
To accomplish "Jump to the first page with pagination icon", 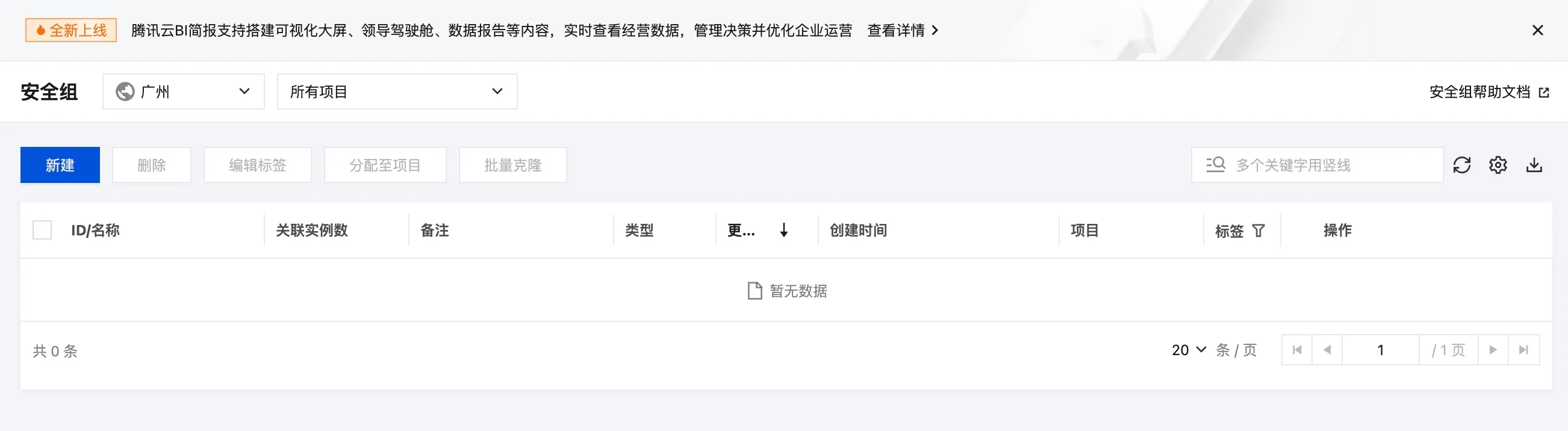I will [x=1297, y=349].
